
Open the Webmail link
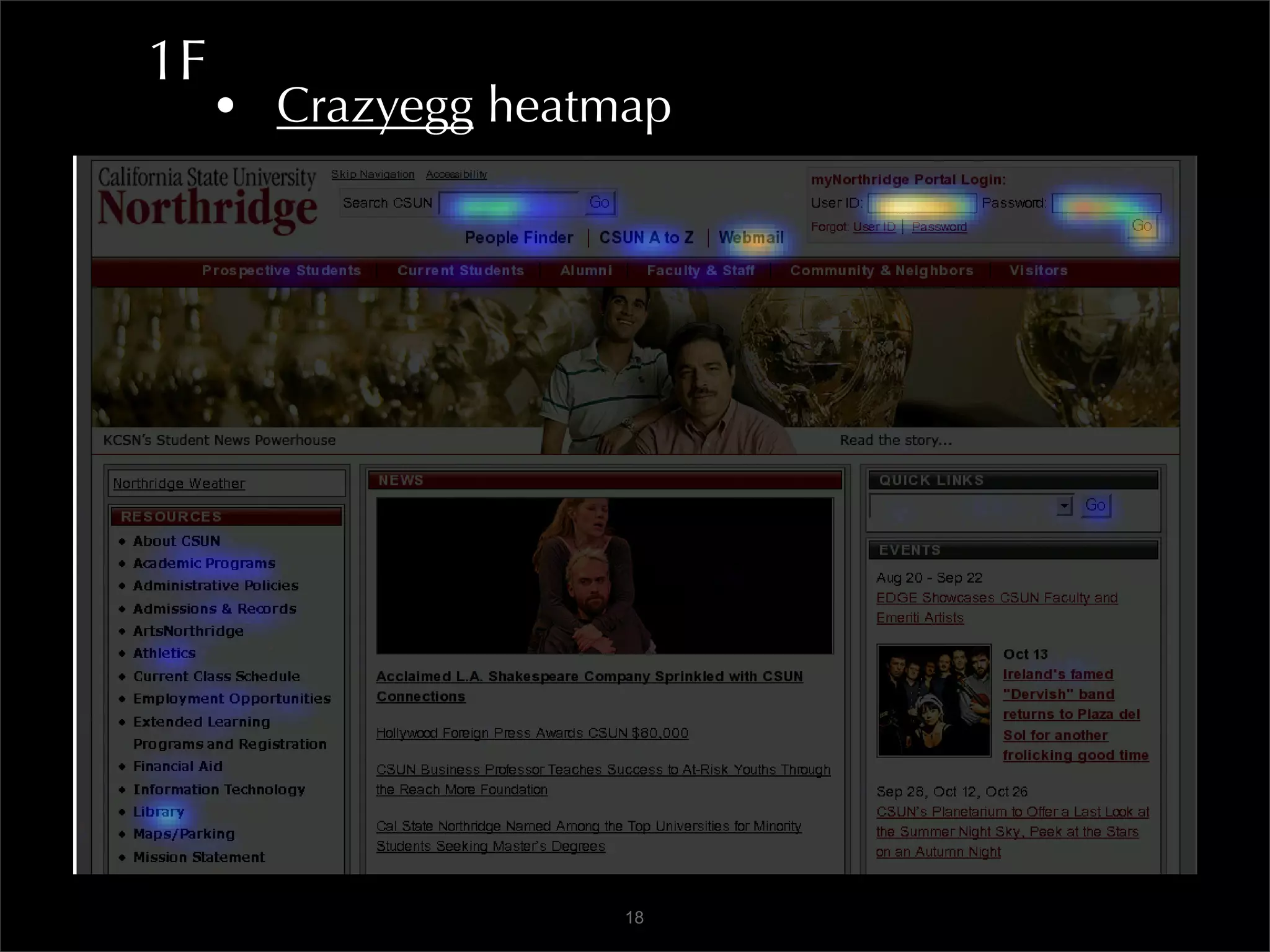[x=751, y=237]
